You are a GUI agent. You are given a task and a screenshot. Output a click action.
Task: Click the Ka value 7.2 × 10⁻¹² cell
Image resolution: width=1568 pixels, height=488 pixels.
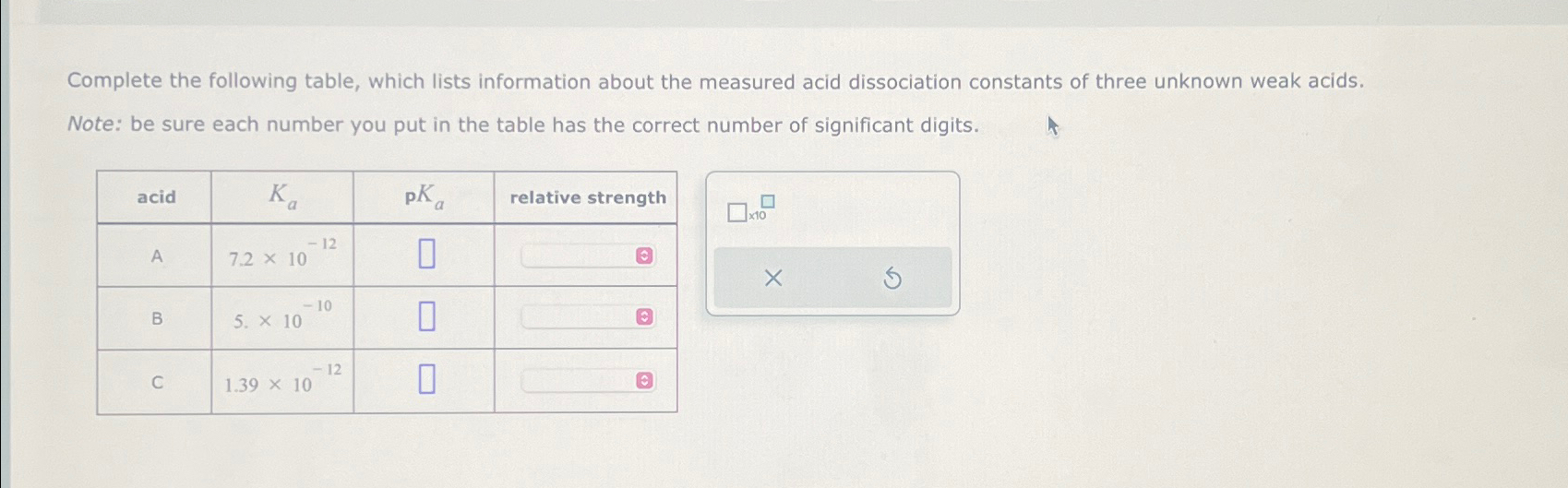click(x=282, y=255)
